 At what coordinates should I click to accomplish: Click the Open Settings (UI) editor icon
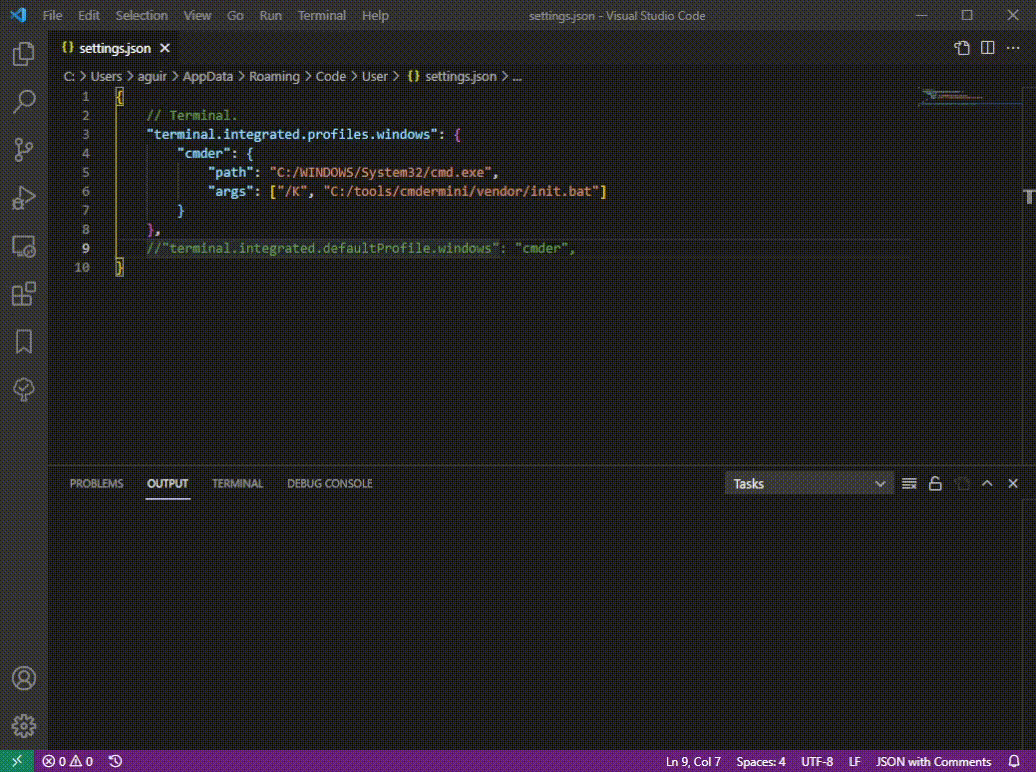[x=962, y=48]
